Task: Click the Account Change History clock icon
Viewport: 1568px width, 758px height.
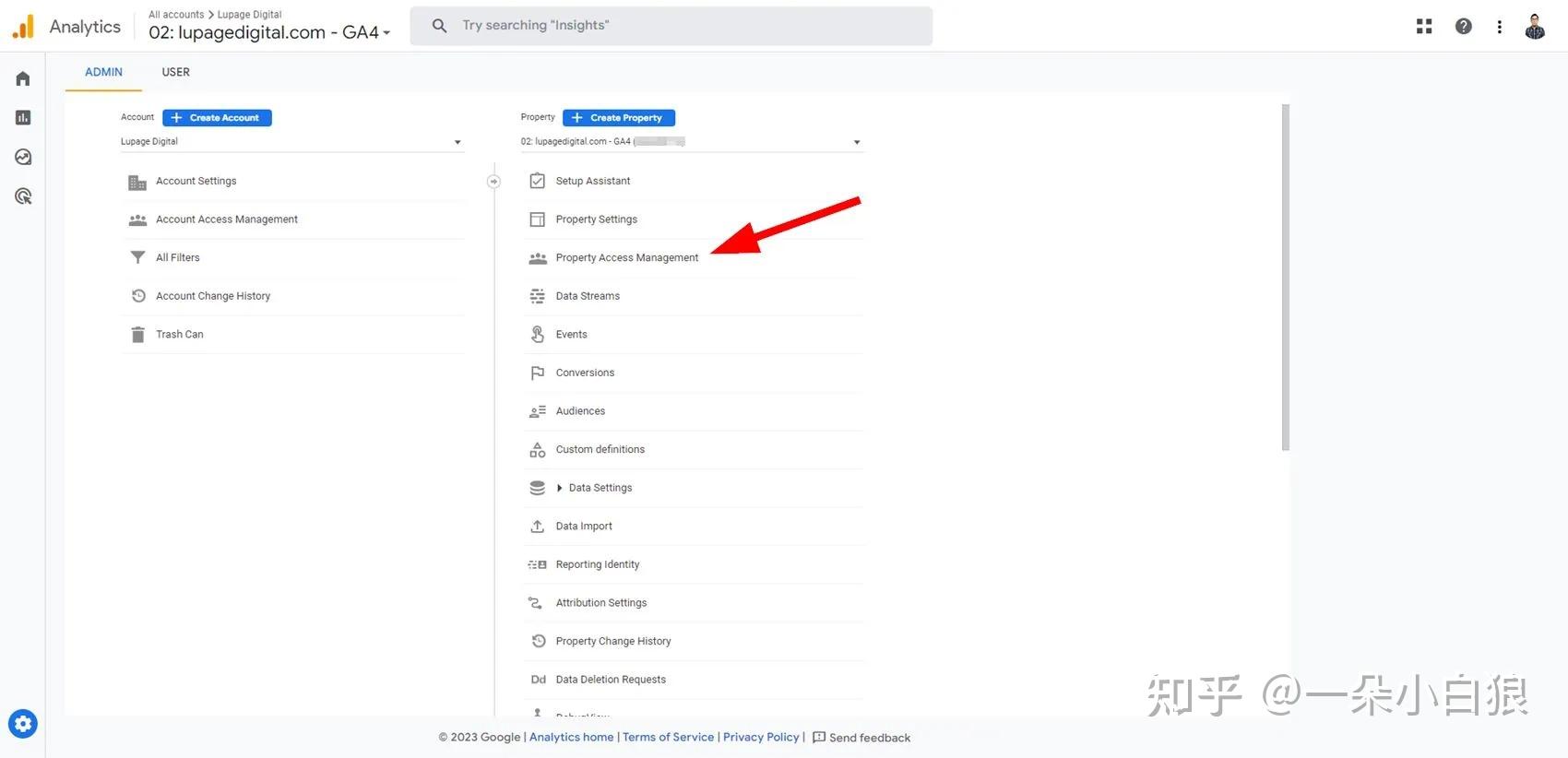Action: coord(138,296)
